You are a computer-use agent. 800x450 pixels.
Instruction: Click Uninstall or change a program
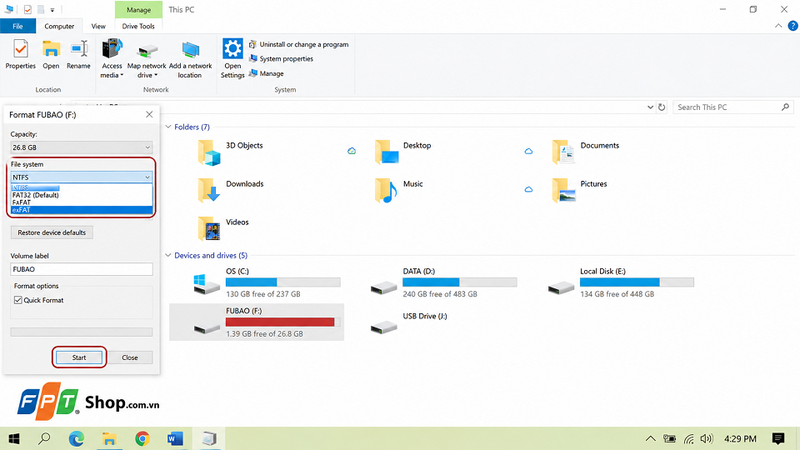click(299, 44)
